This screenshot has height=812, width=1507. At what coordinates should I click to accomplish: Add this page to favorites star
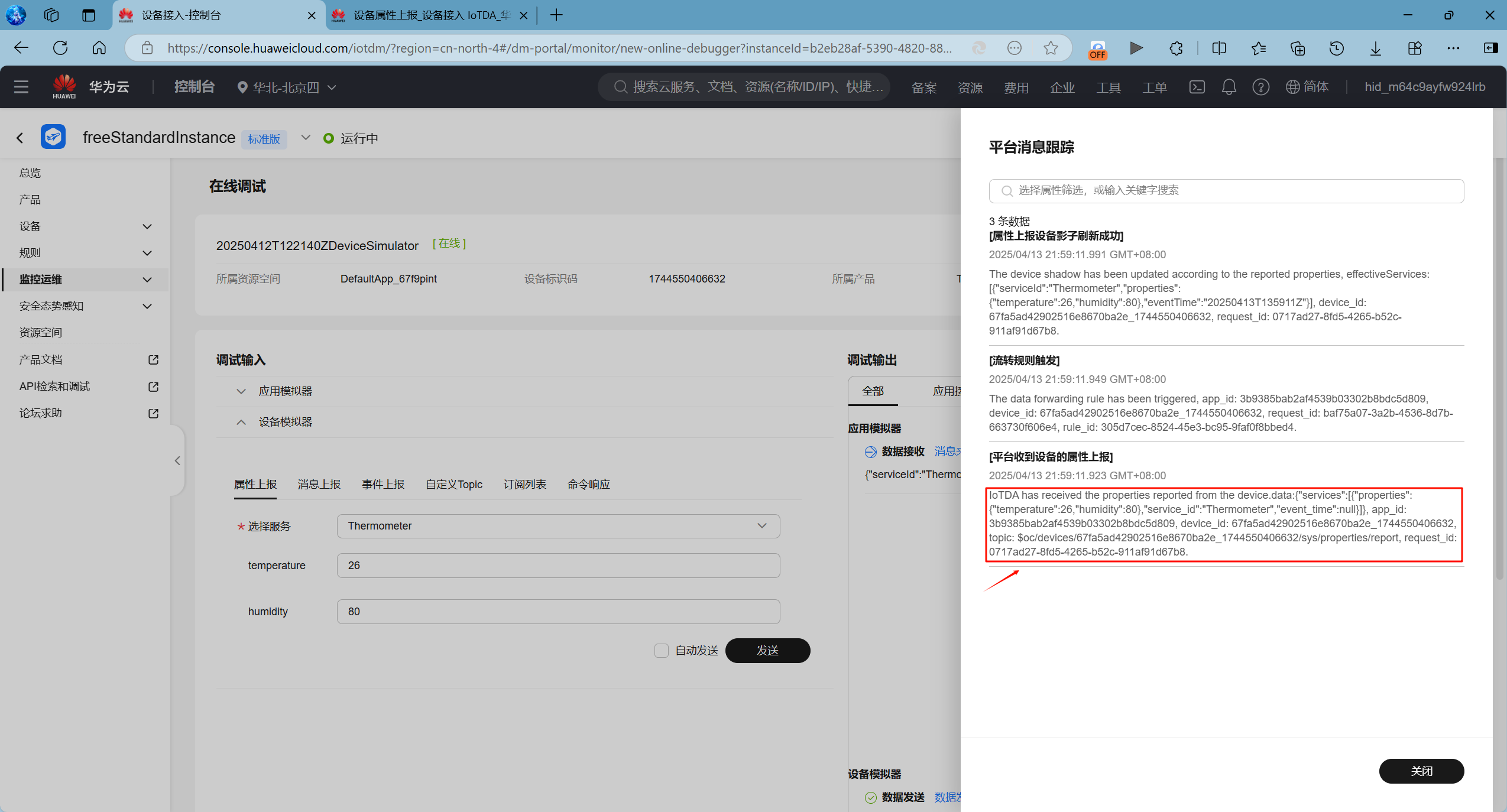tap(1051, 48)
